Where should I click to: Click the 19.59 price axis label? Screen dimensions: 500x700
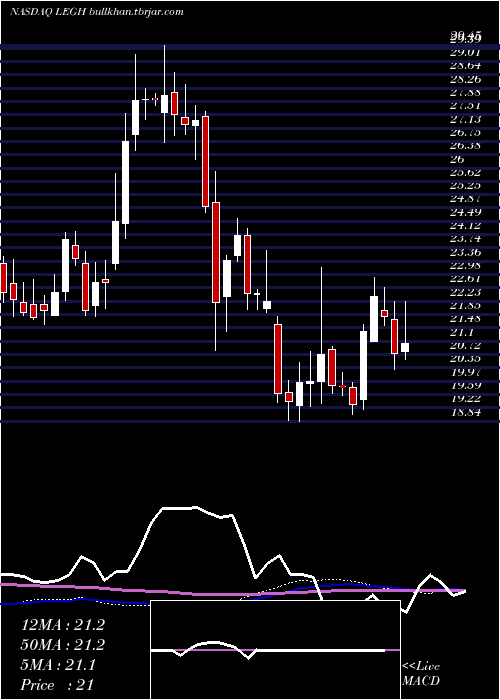(x=466, y=385)
